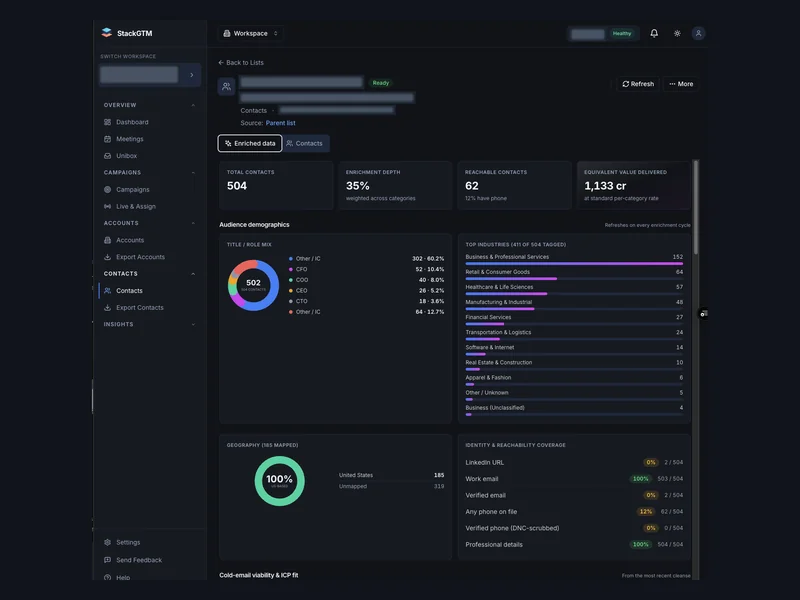Click the Business & Professional Services bar
This screenshot has width=800, height=600.
tap(574, 264)
